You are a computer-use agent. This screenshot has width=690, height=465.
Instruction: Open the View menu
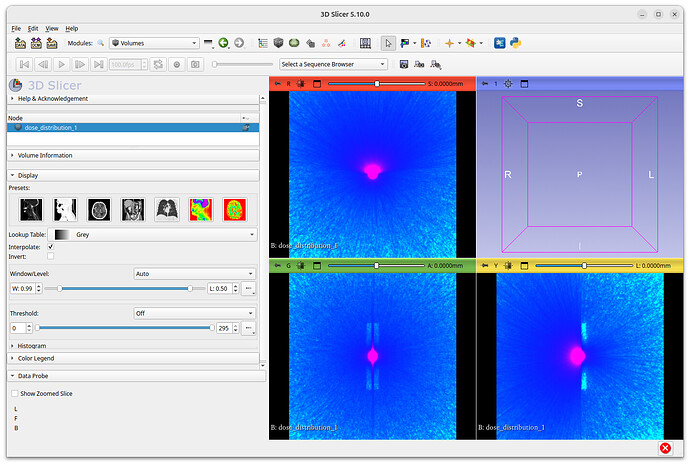tap(52, 28)
